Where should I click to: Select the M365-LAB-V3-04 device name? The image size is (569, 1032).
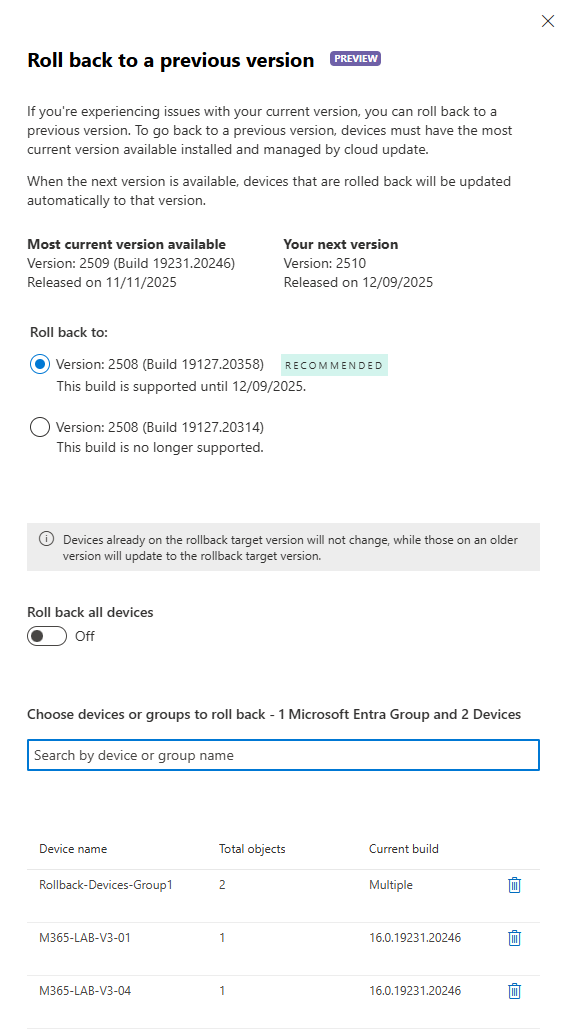(85, 990)
